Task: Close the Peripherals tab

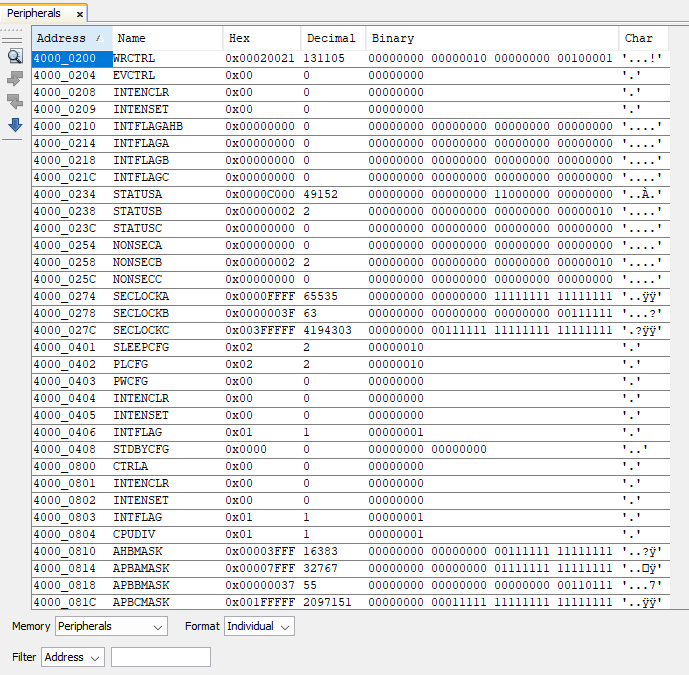Action: click(79, 14)
